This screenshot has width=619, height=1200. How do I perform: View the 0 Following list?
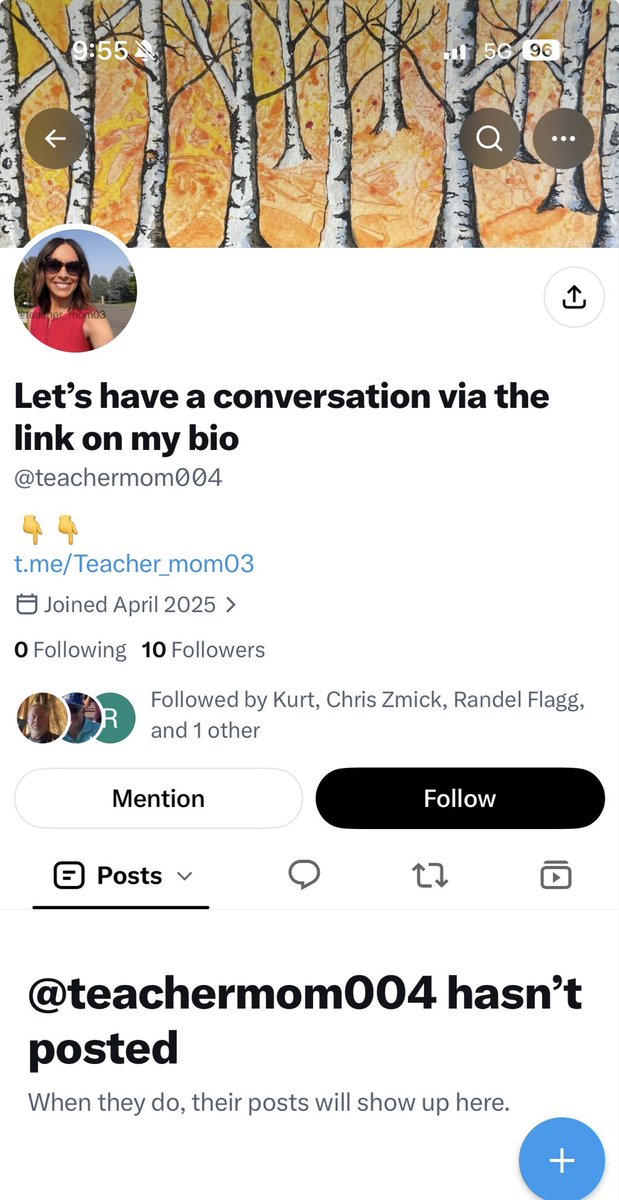click(70, 650)
